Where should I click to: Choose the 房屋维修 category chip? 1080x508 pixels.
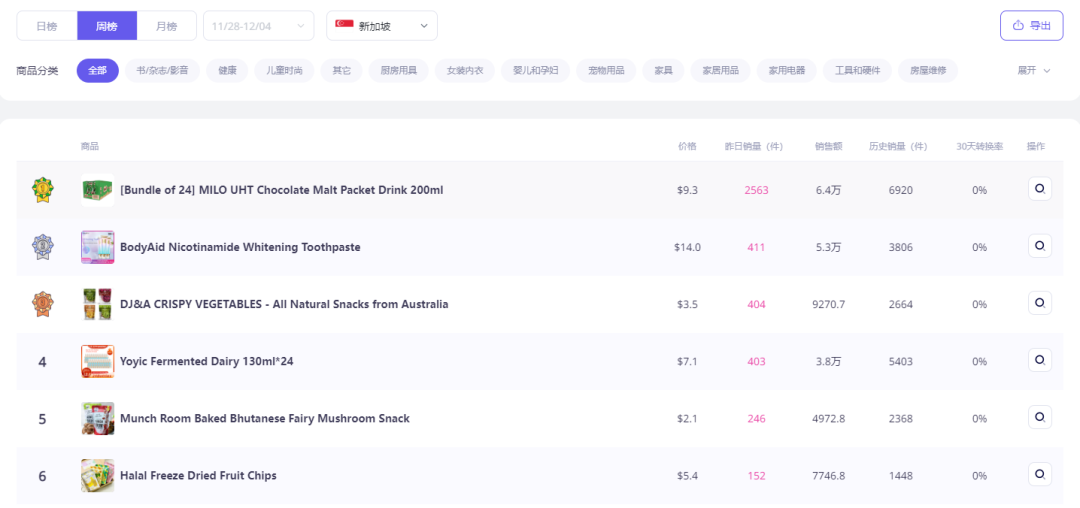tap(928, 71)
